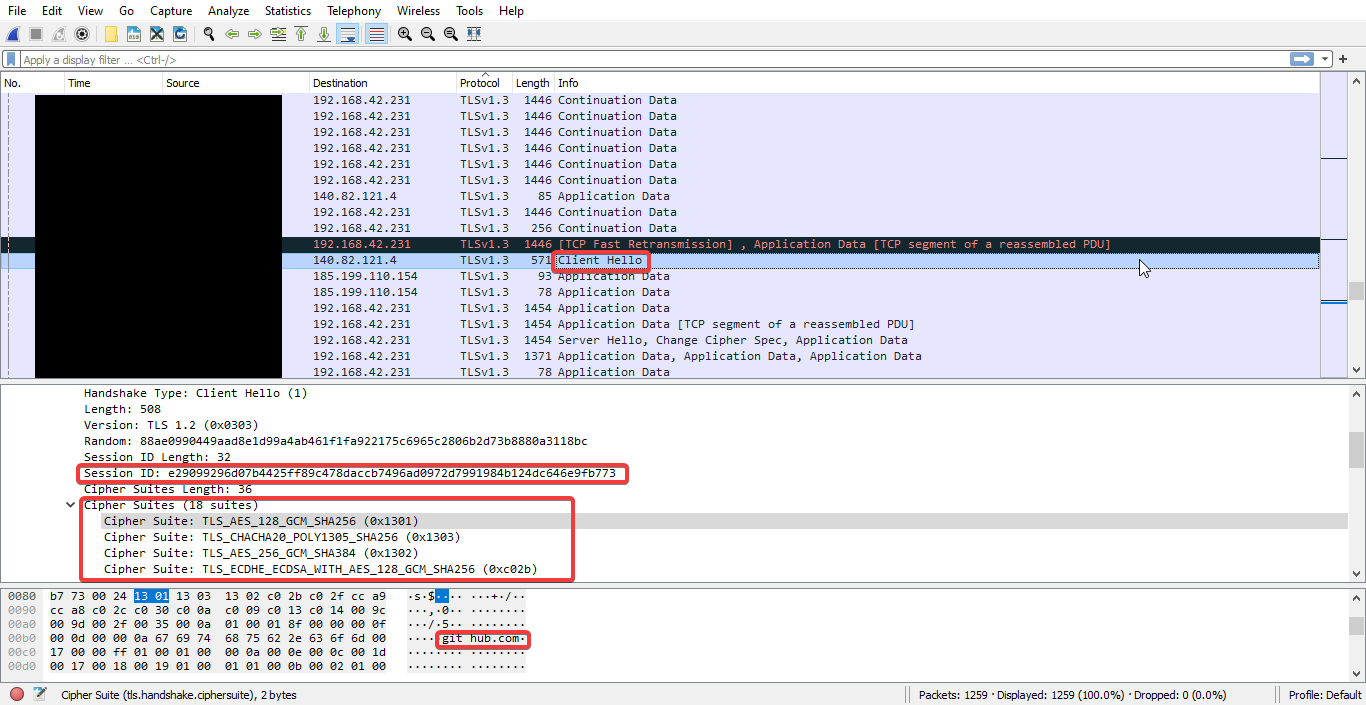The width and height of the screenshot is (1366, 705).
Task: Toggle packet list colorization
Action: pos(376,33)
